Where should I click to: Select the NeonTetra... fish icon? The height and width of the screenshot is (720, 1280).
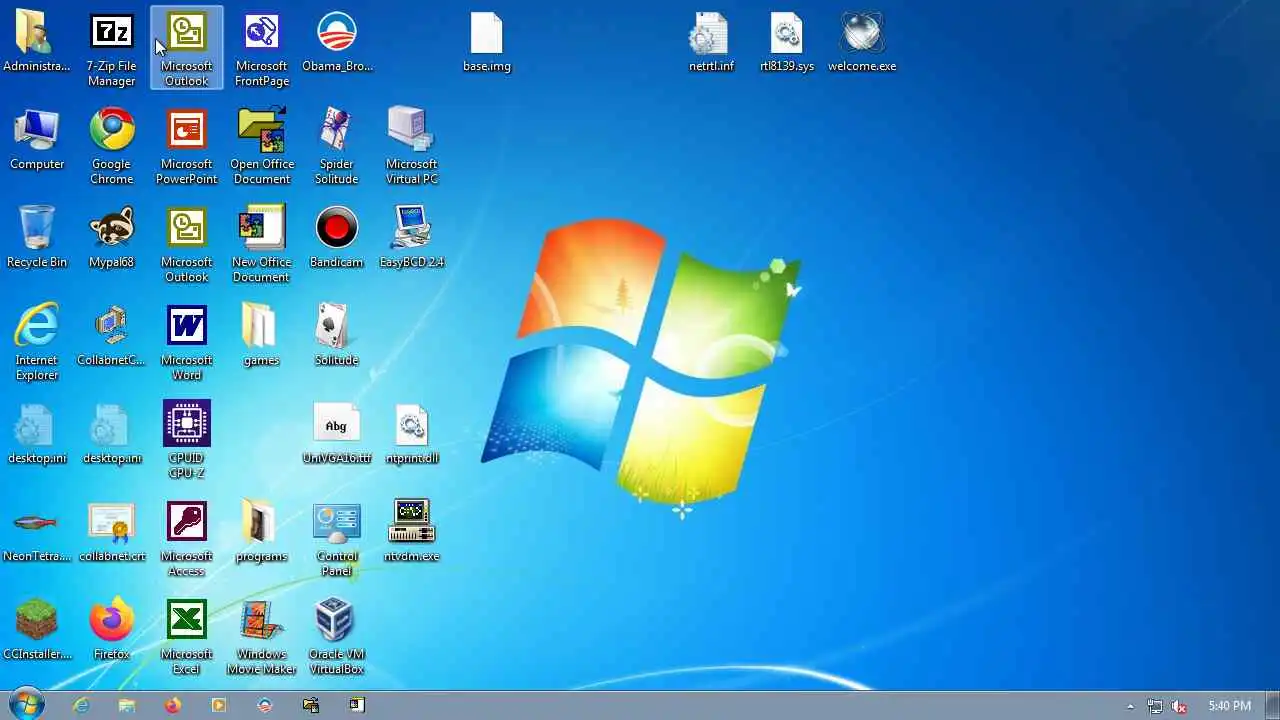[x=37, y=532]
